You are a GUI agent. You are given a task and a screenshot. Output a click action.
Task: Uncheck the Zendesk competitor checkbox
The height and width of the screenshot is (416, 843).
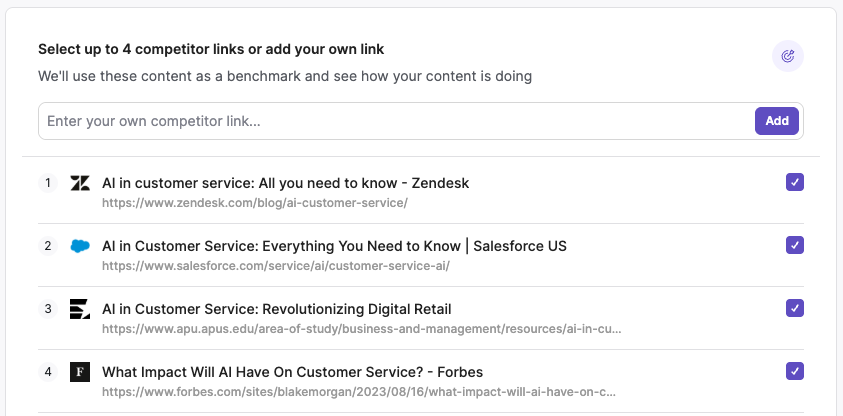(795, 182)
